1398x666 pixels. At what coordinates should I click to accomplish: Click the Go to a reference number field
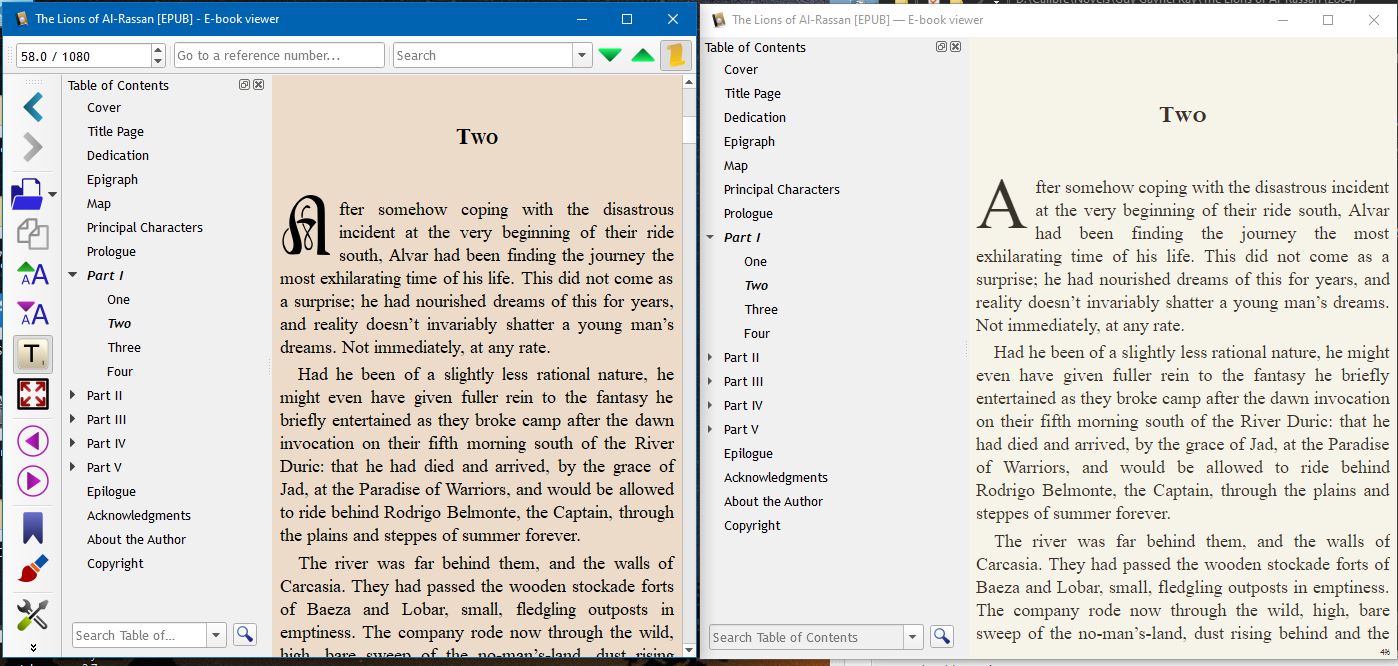click(279, 56)
